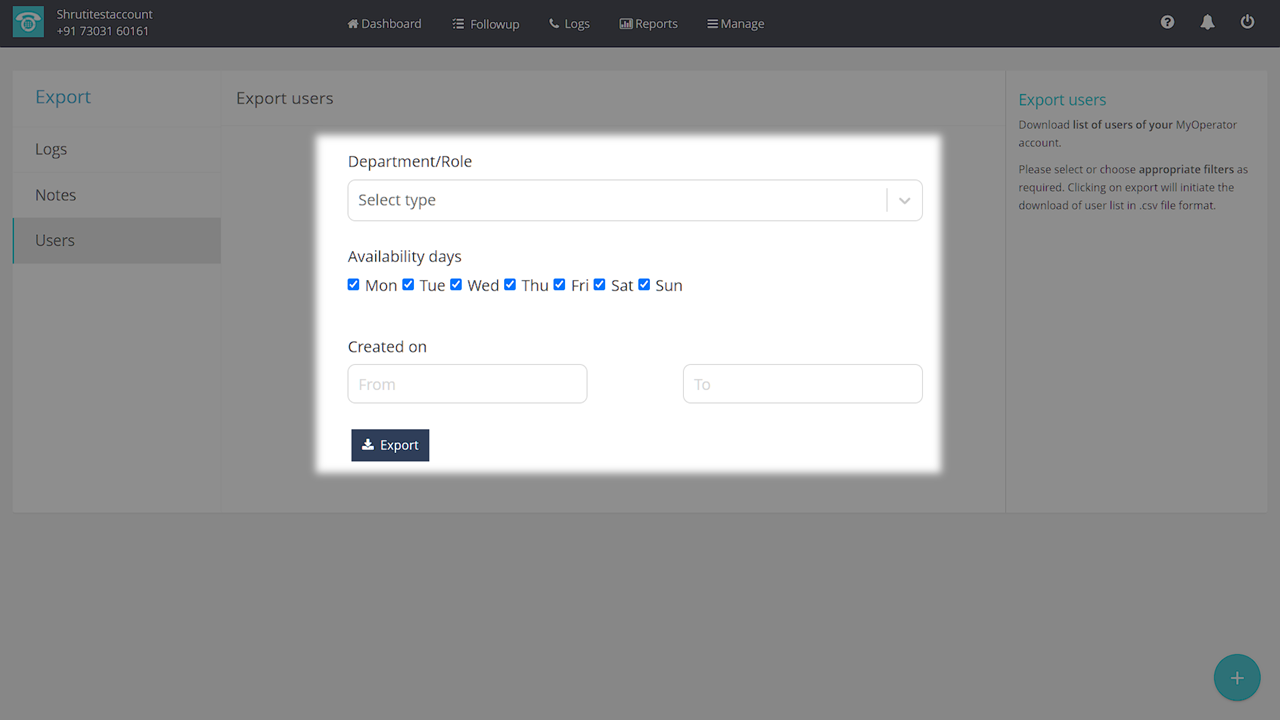Expand the Manage menu
Viewport: 1280px width, 720px height.
tap(735, 23)
